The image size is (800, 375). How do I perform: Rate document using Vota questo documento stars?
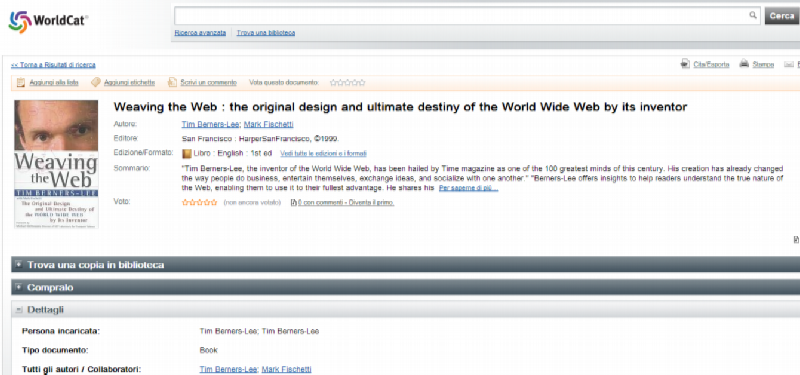[x=347, y=82]
